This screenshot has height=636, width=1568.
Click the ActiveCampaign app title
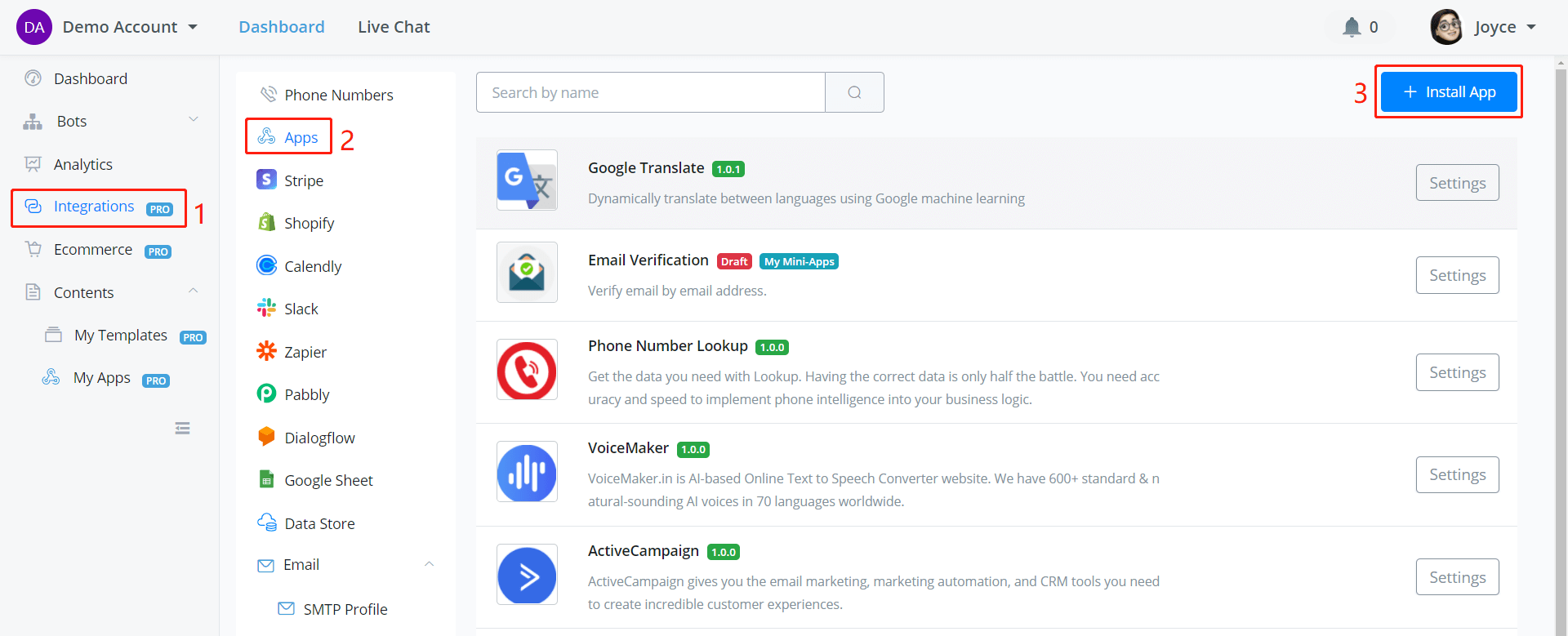[644, 550]
